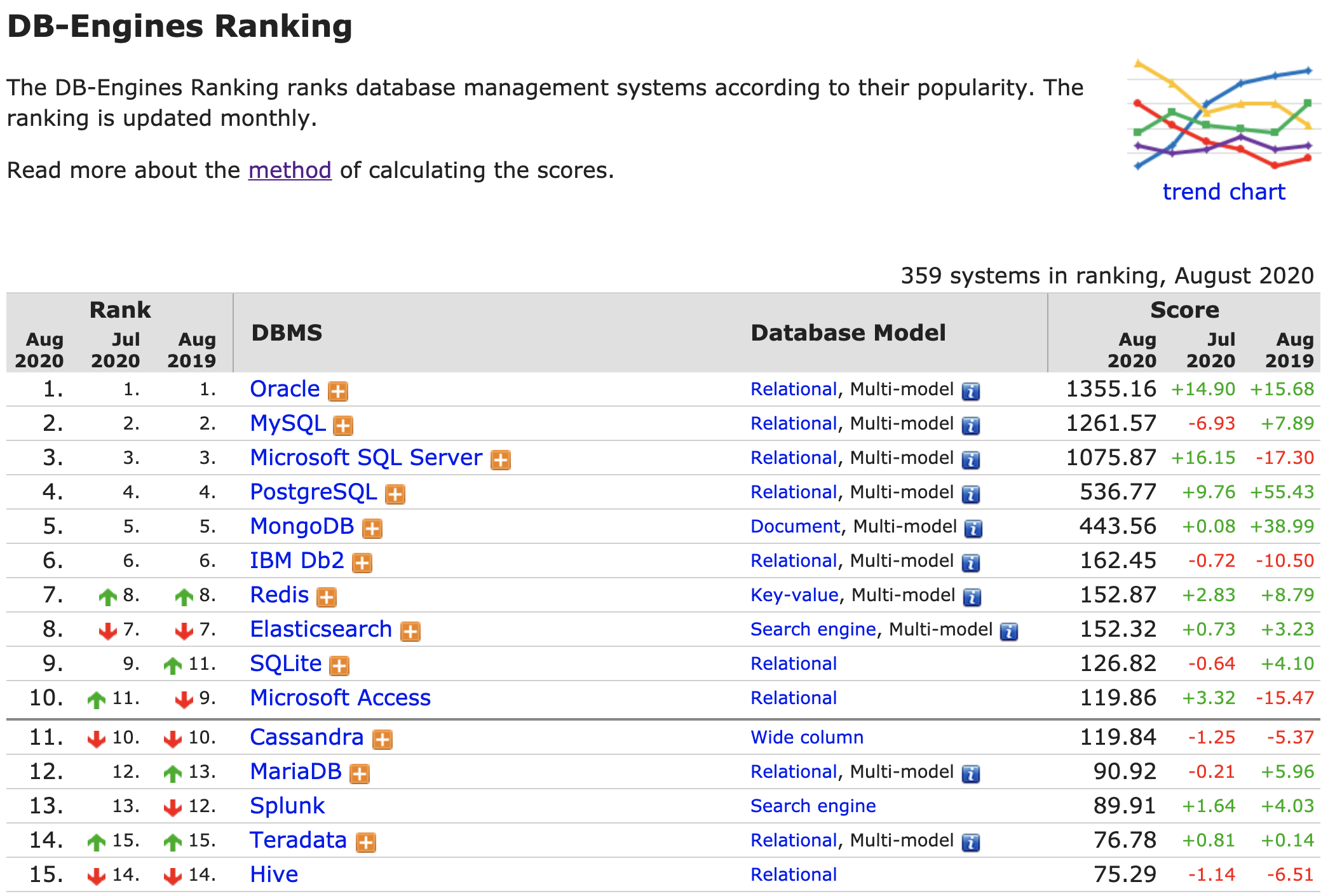
Task: Click the orange plus icon beside Oracle
Action: (337, 391)
